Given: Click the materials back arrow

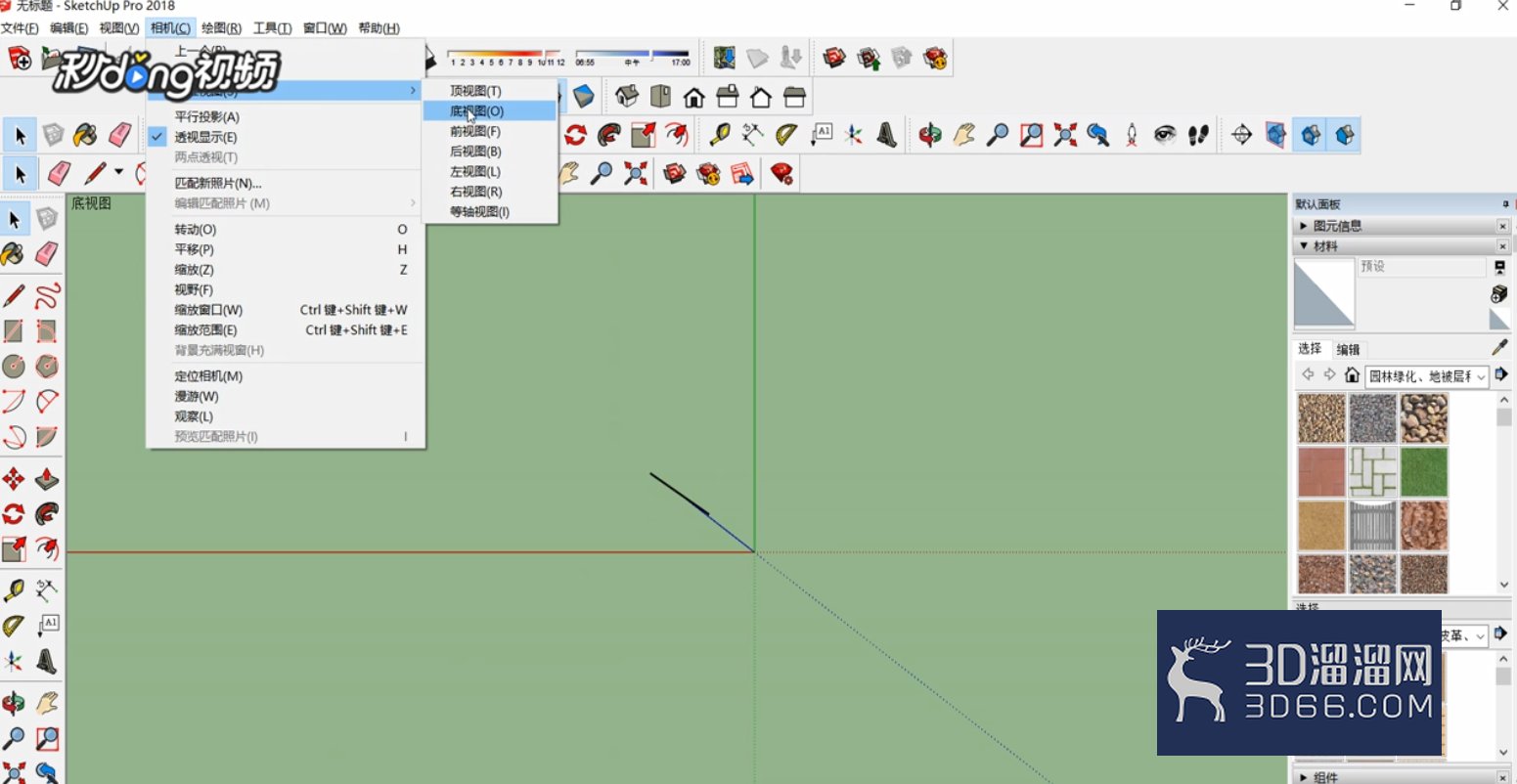Looking at the screenshot, I should click(1308, 375).
